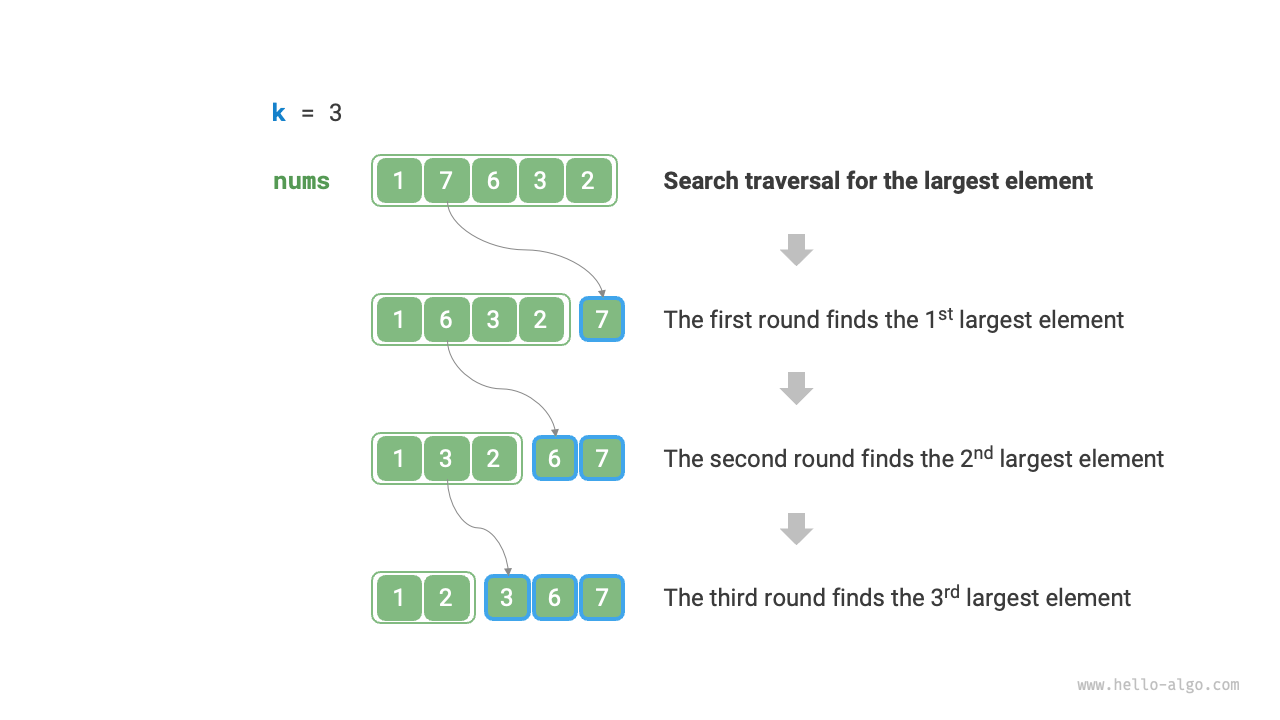The height and width of the screenshot is (720, 1280).
Task: Click cell 1 in the top nums array
Action: click(x=399, y=181)
